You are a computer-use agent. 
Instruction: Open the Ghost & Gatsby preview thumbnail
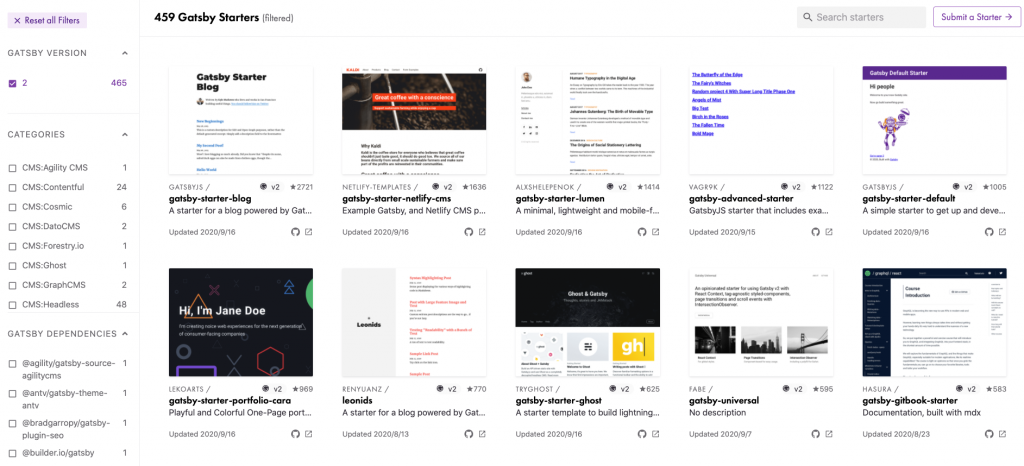588,322
